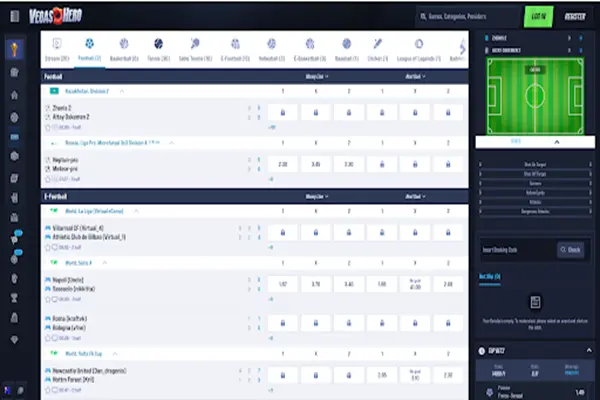Click the arrow to show more sport categories
The image size is (600, 400).
463,48
